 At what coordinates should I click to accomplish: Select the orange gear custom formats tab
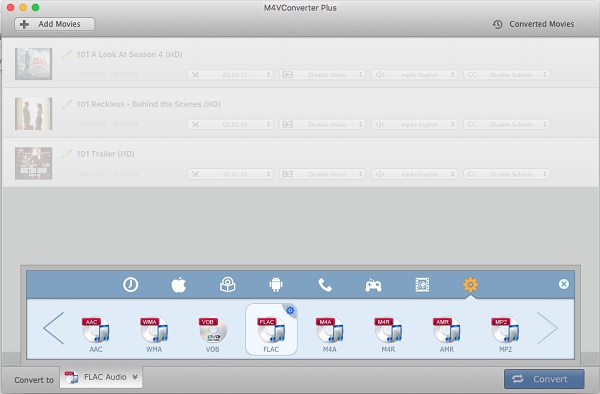point(470,285)
